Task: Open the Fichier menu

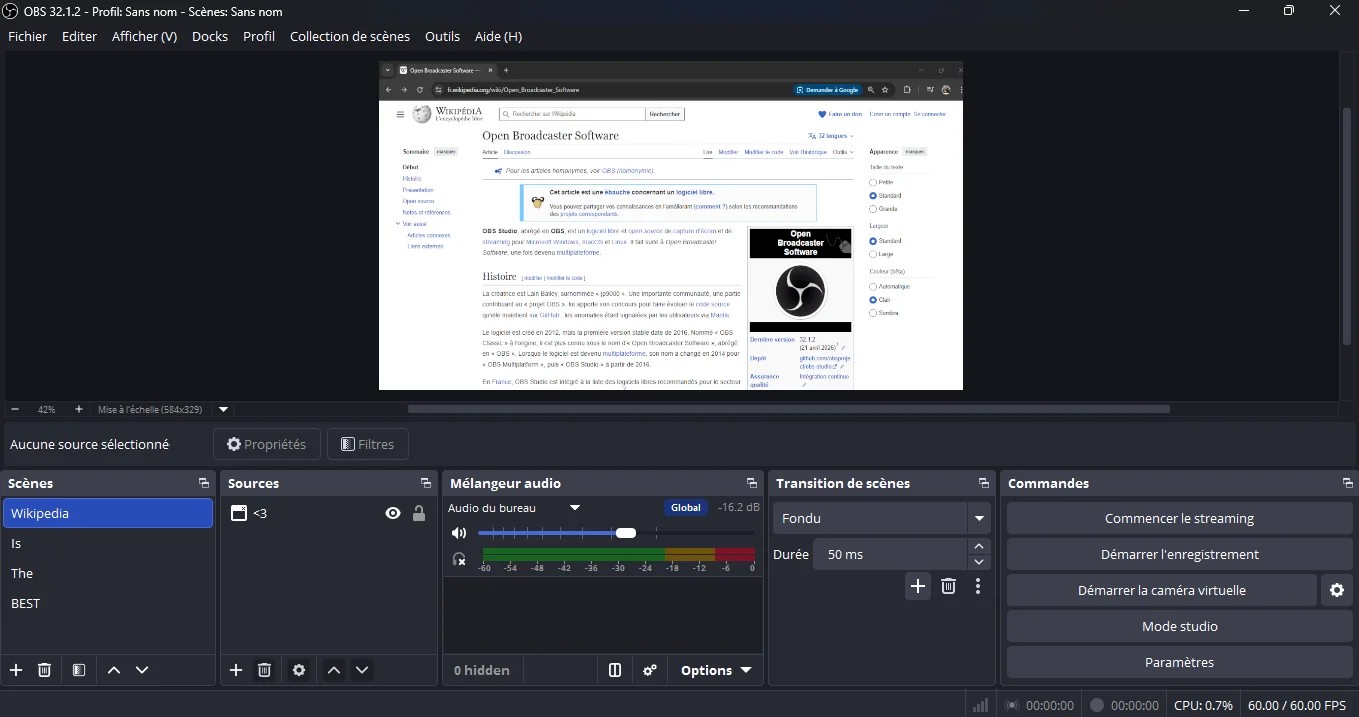Action: pyautogui.click(x=27, y=36)
